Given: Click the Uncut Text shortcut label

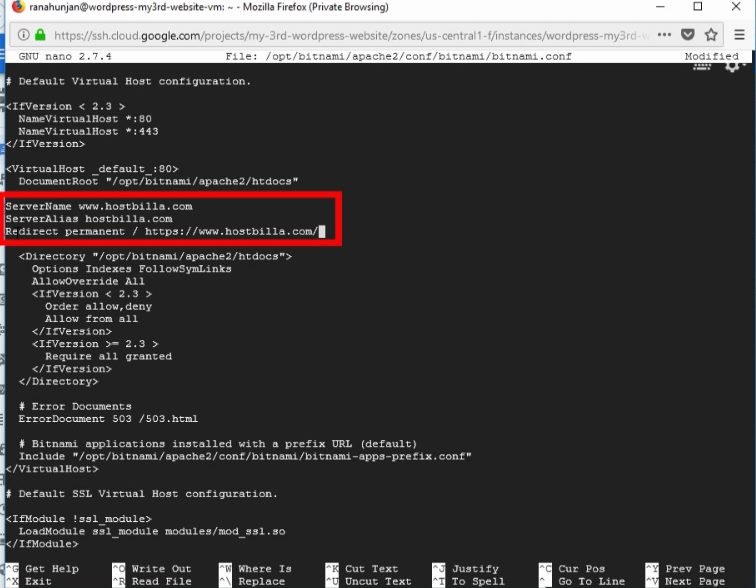Looking at the screenshot, I should (x=378, y=581).
